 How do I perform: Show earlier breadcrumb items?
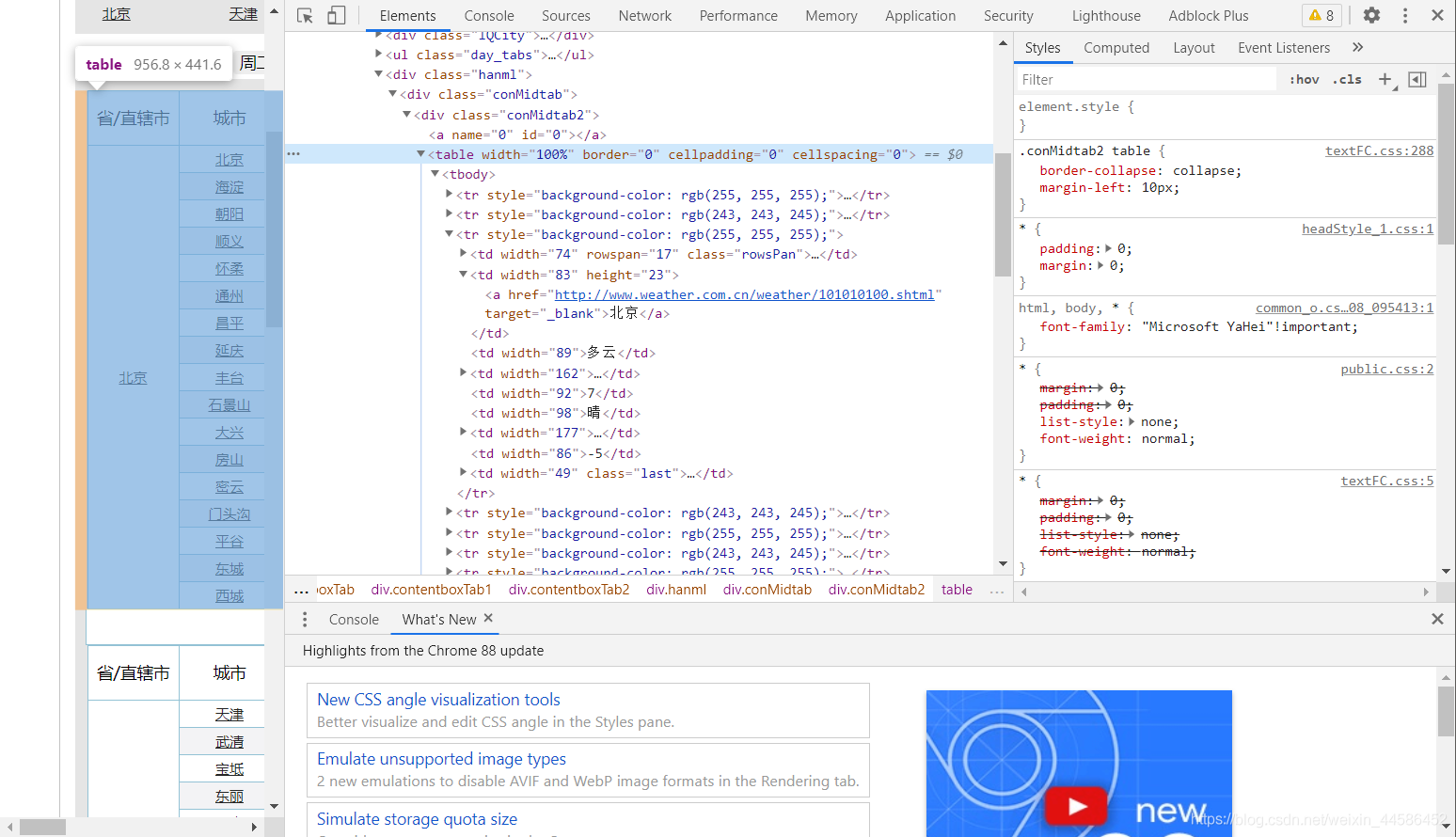(x=301, y=591)
